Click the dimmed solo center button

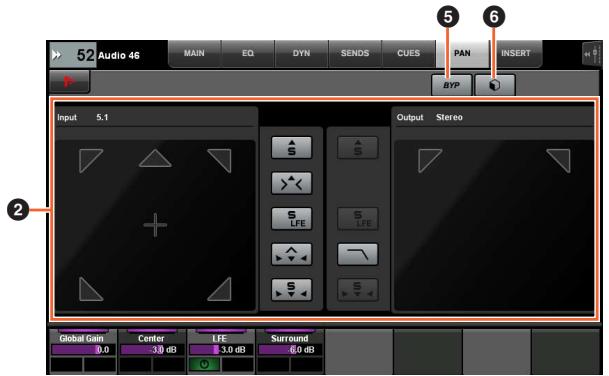[x=358, y=148]
